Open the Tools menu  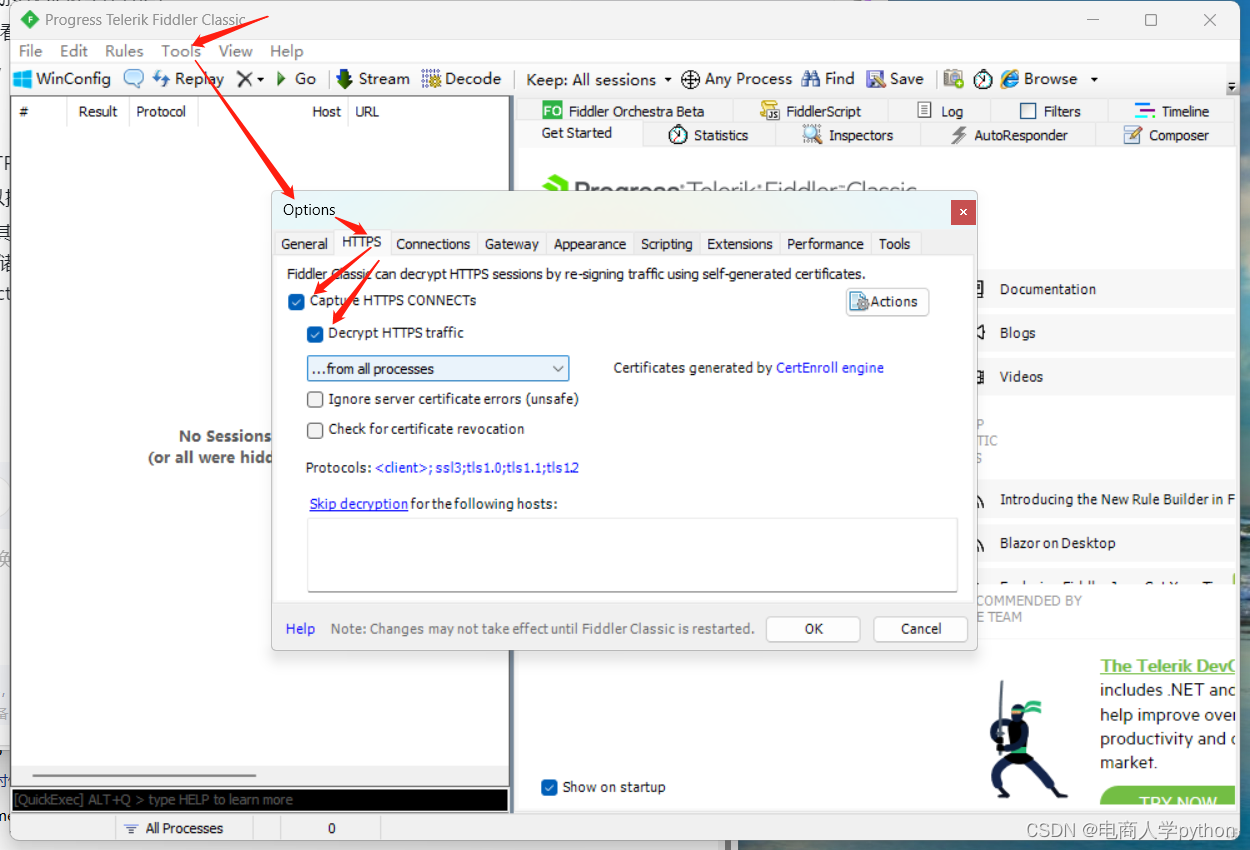click(x=181, y=51)
